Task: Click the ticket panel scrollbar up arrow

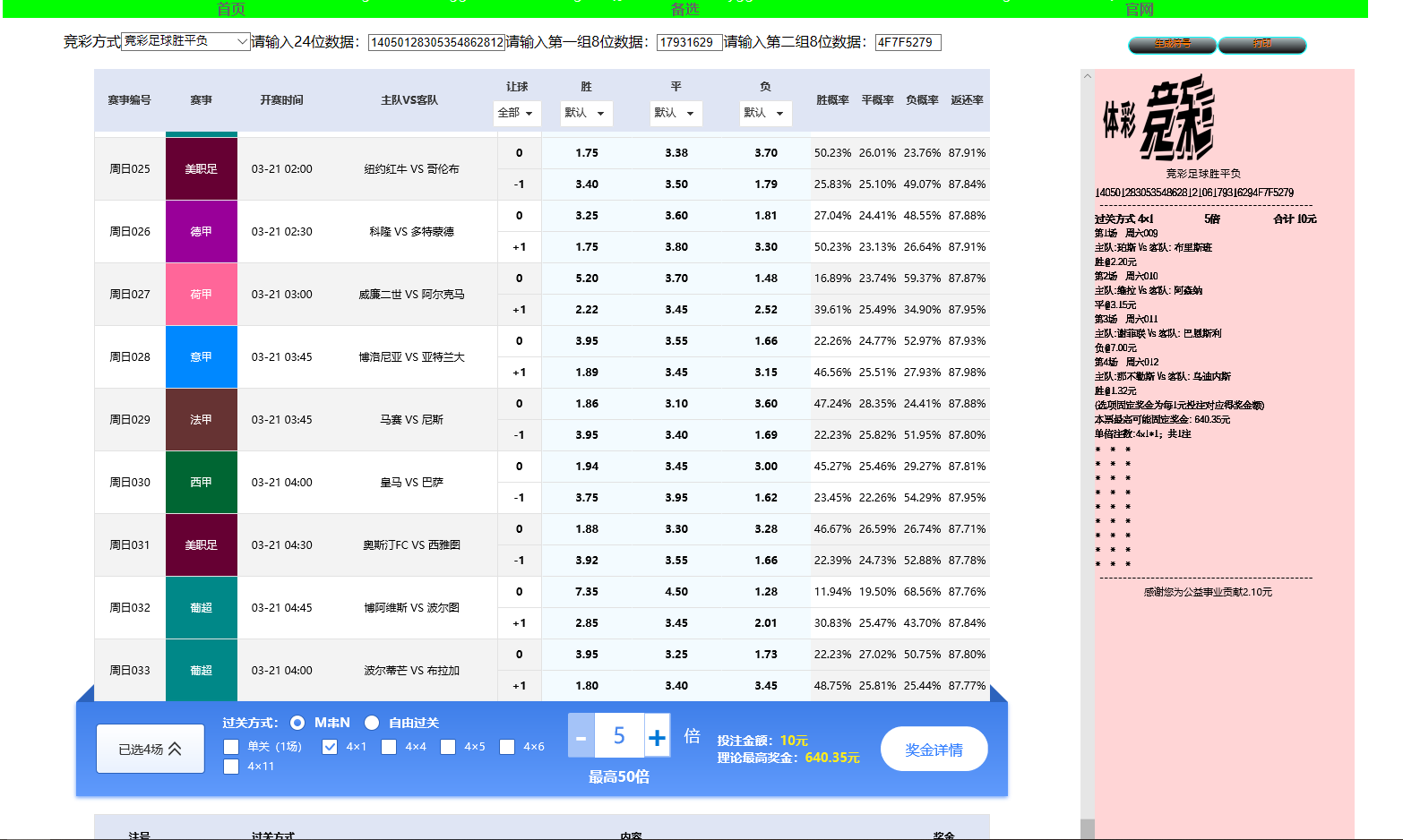Action: tap(1088, 76)
